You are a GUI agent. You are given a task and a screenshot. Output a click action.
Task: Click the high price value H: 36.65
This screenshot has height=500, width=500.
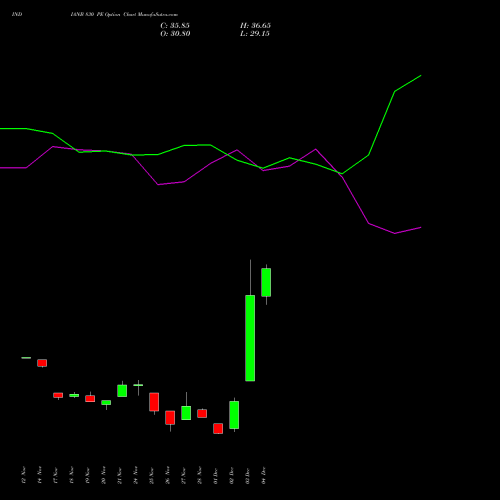pyautogui.click(x=255, y=26)
